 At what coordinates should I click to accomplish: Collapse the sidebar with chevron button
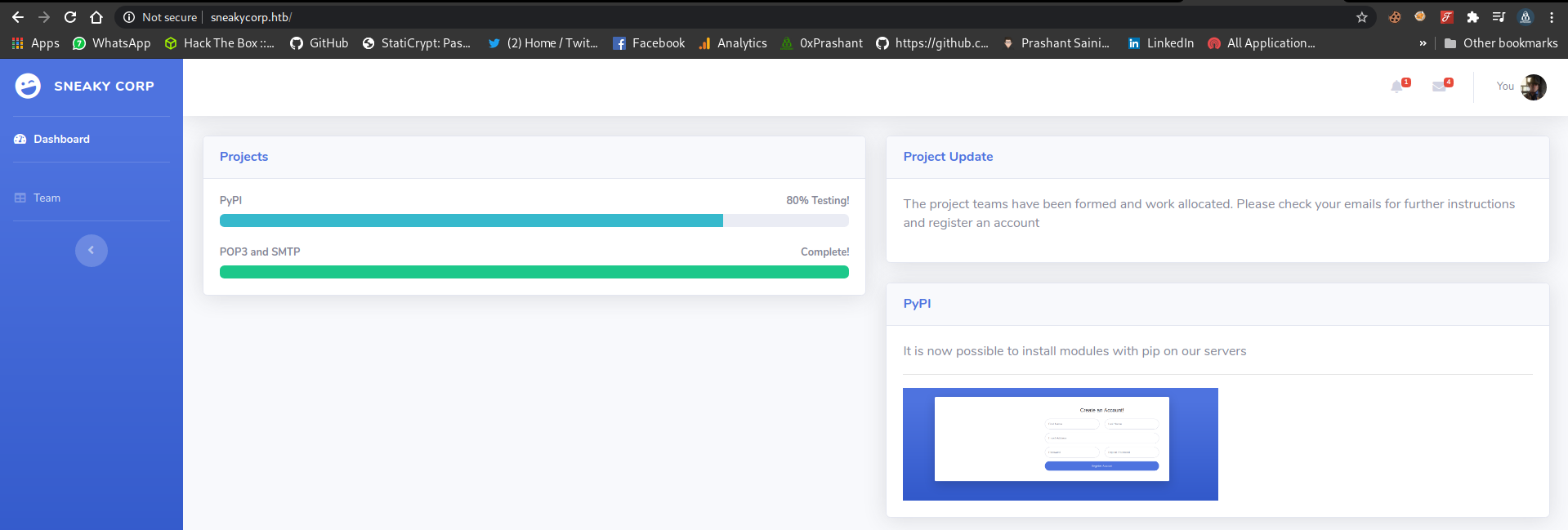click(x=92, y=250)
